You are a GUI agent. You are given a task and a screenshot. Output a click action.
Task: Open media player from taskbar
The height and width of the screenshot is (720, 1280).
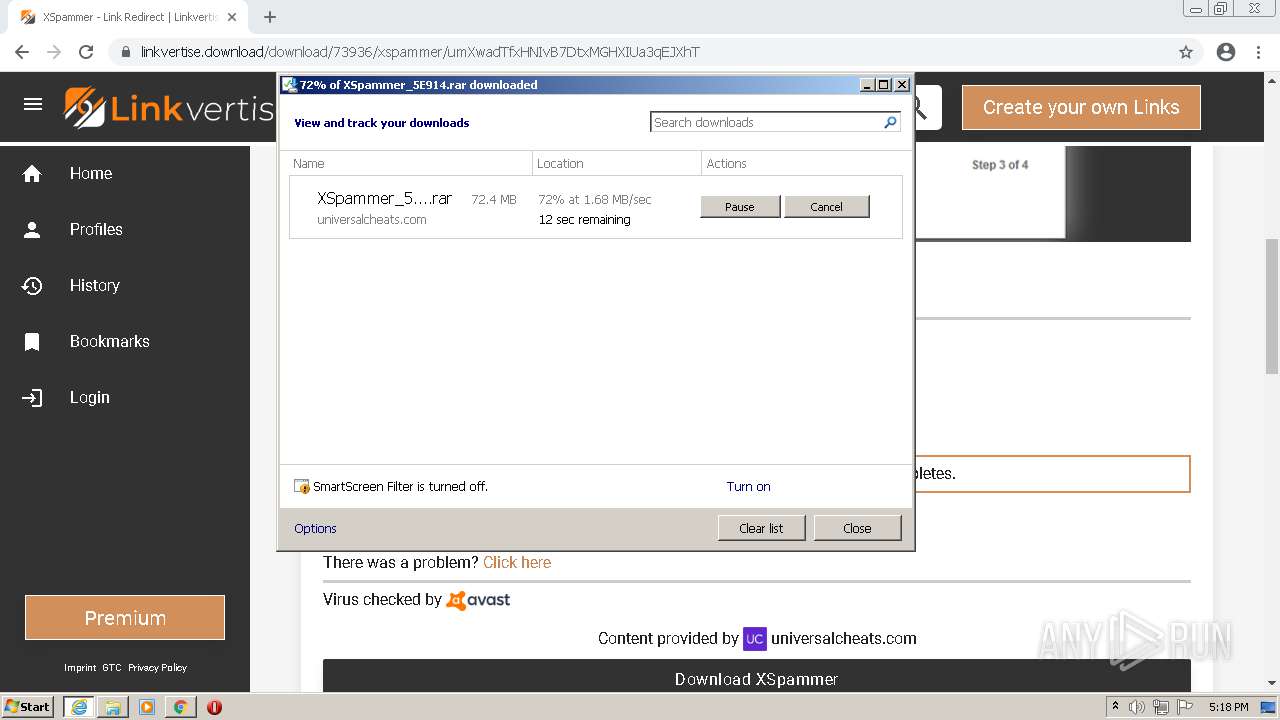point(147,706)
